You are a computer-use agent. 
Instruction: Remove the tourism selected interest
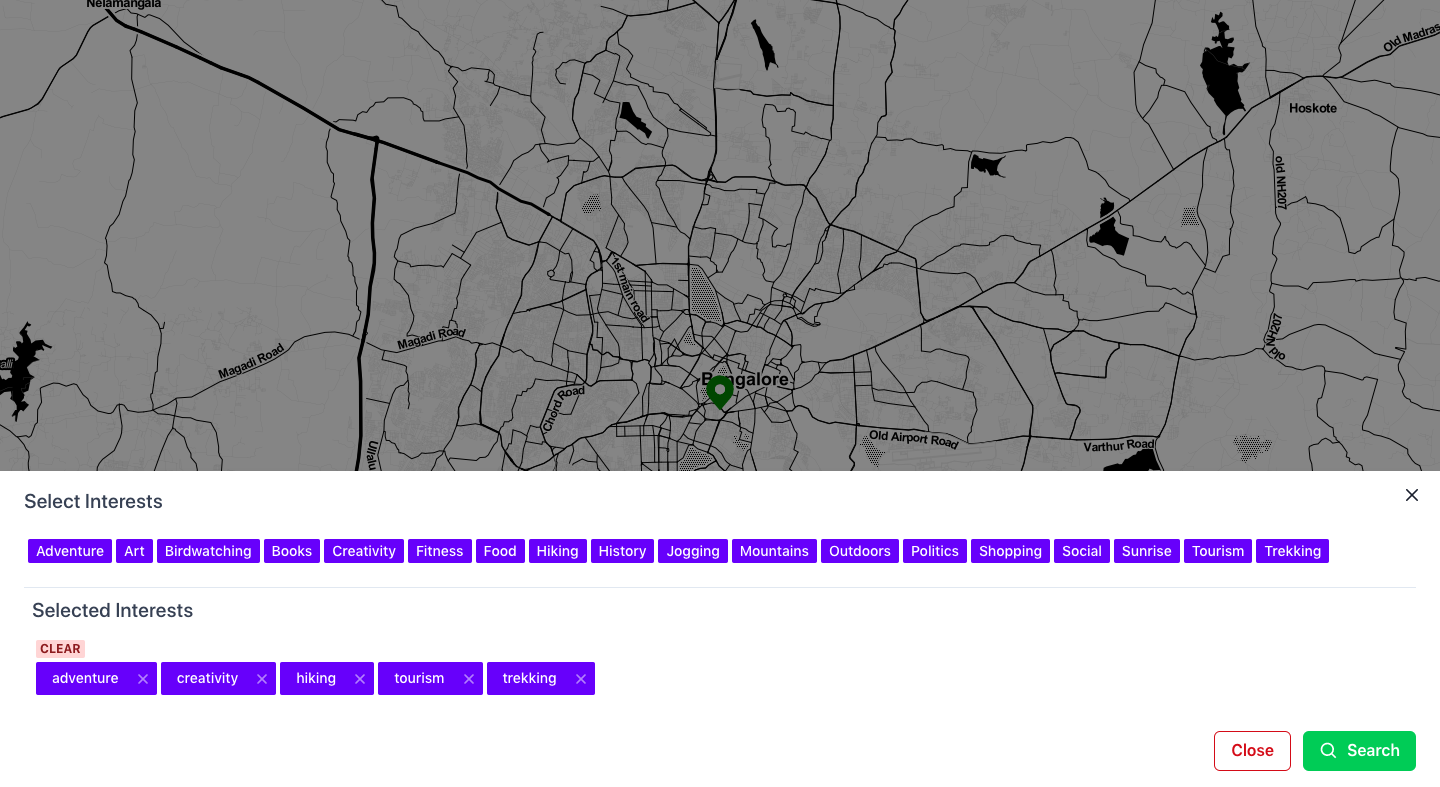point(469,679)
